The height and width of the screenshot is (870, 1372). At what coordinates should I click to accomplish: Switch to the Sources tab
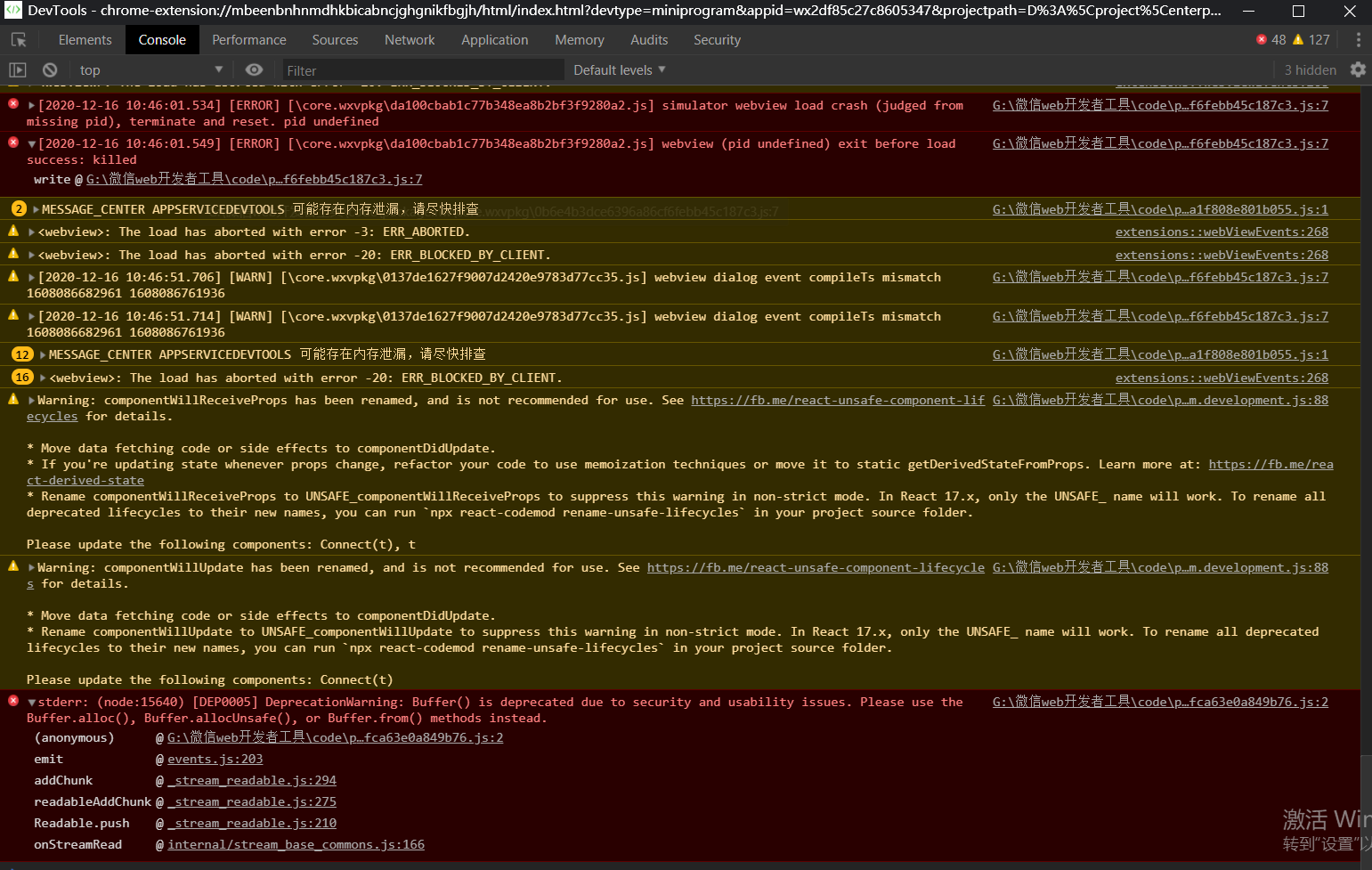(x=335, y=40)
